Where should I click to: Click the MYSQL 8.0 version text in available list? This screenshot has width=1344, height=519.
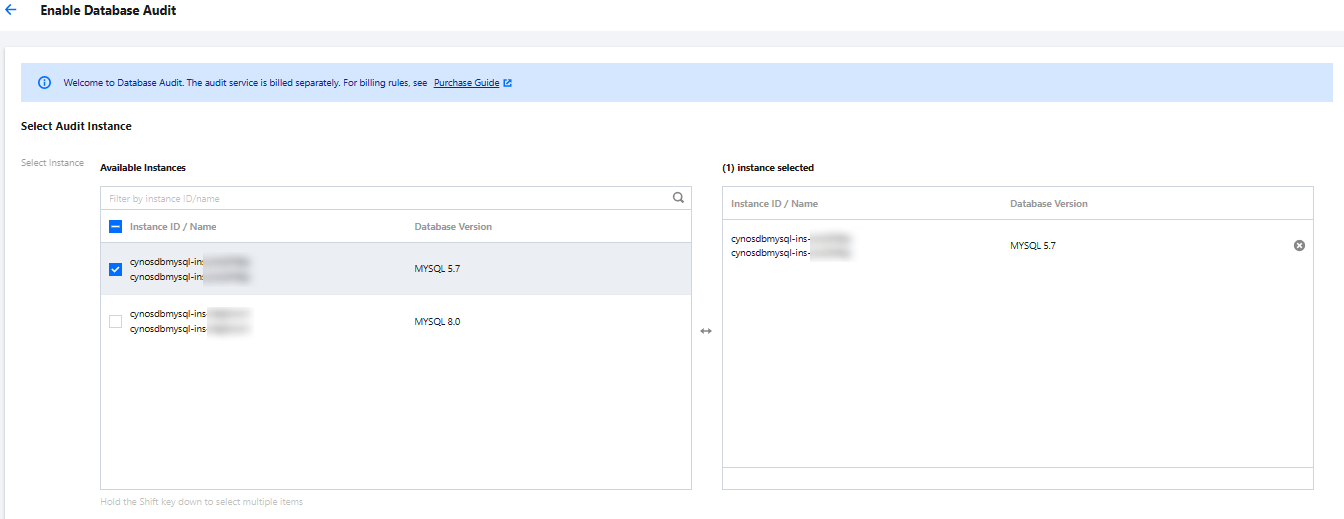click(437, 322)
